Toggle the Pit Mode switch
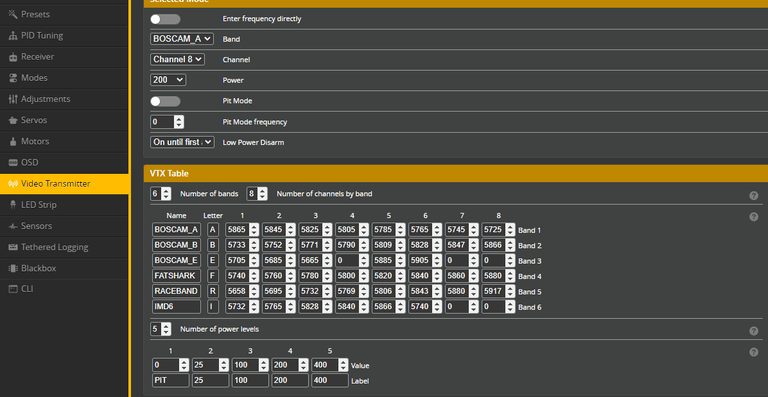This screenshot has height=397, width=768. point(165,101)
